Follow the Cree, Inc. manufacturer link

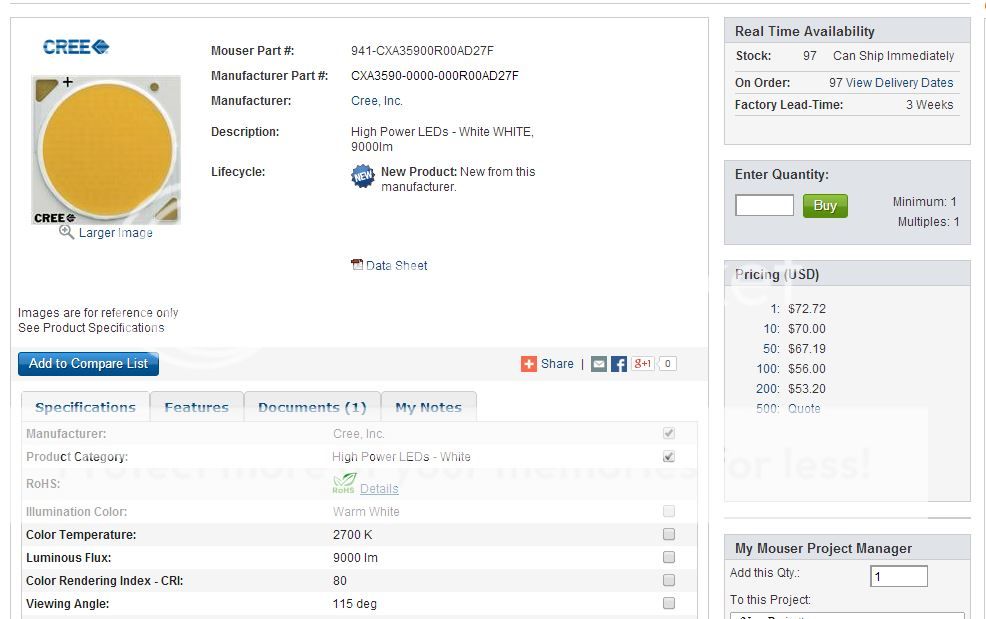377,101
